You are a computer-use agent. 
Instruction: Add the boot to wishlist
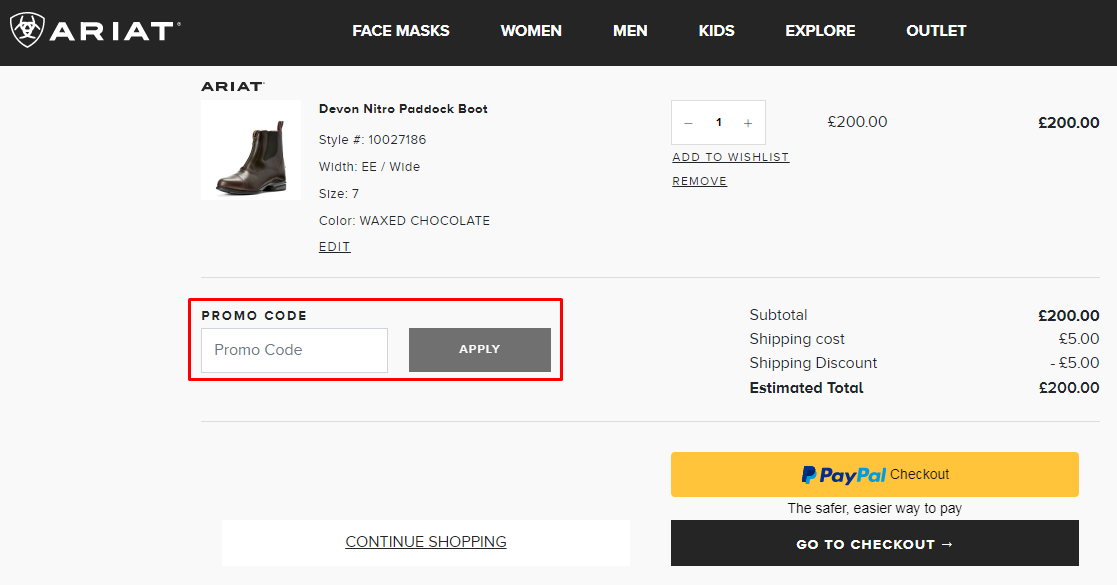coord(730,157)
